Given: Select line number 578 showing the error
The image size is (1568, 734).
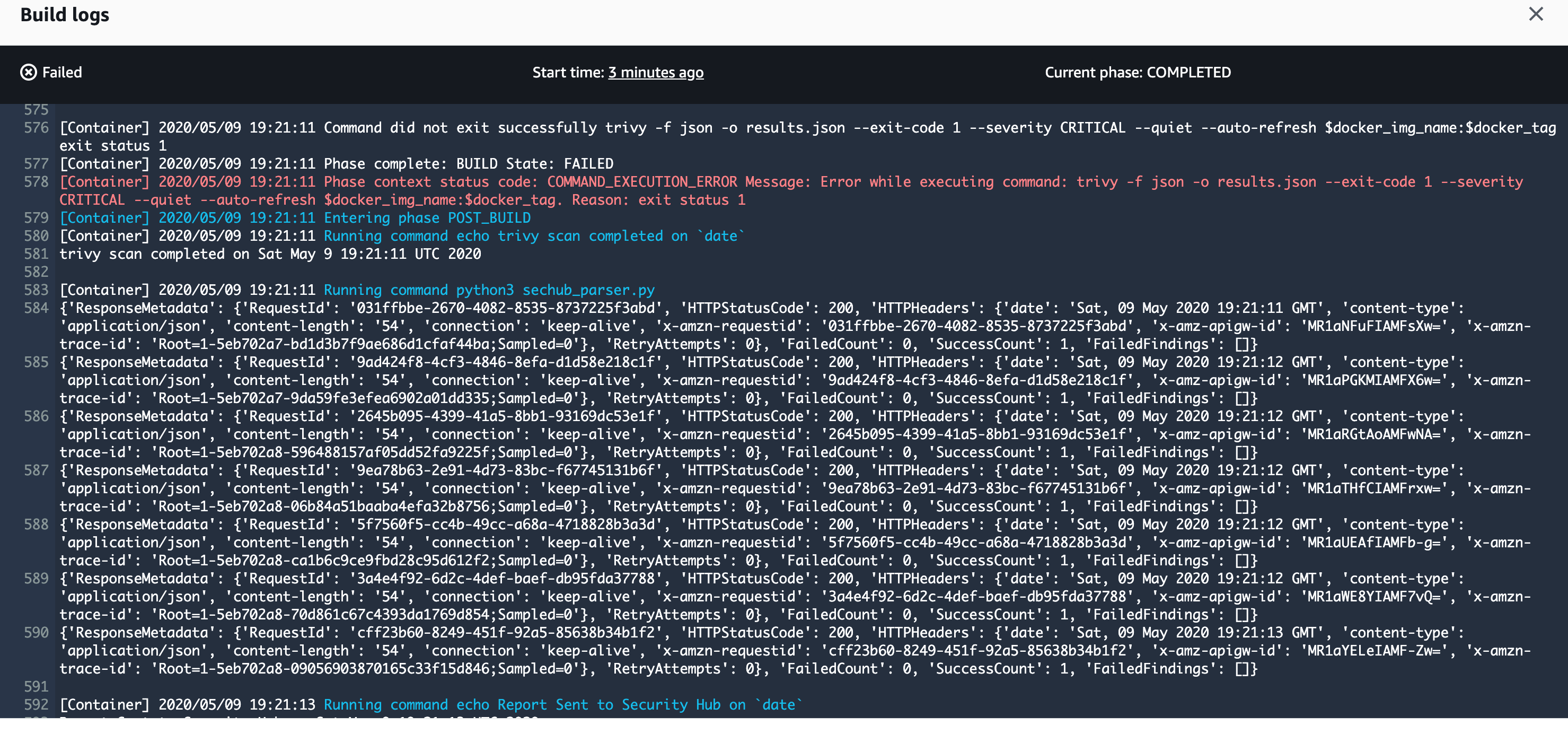Looking at the screenshot, I should tap(38, 181).
